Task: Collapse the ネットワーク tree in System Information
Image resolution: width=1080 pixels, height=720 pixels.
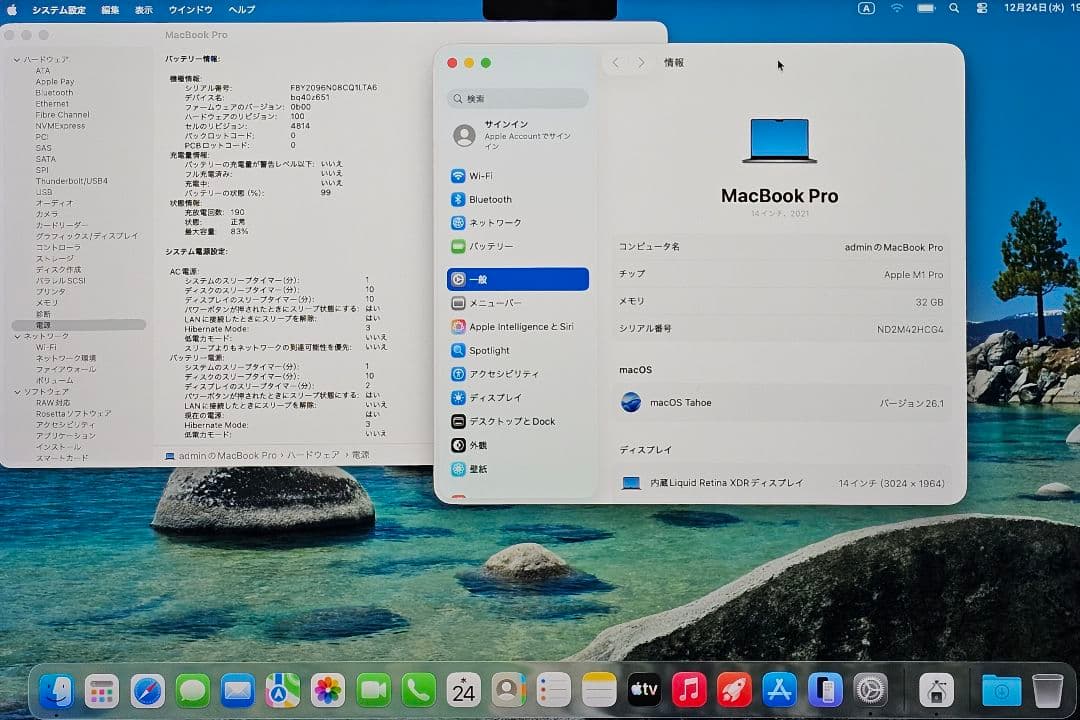Action: (x=17, y=336)
